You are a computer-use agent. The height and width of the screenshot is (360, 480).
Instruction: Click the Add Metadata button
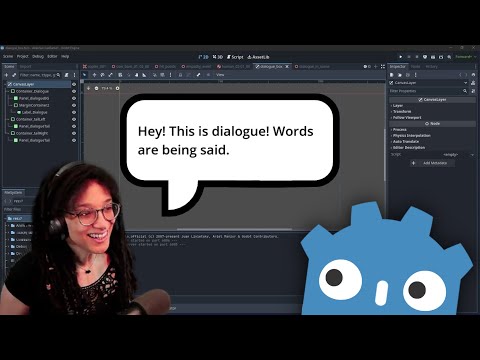point(432,163)
